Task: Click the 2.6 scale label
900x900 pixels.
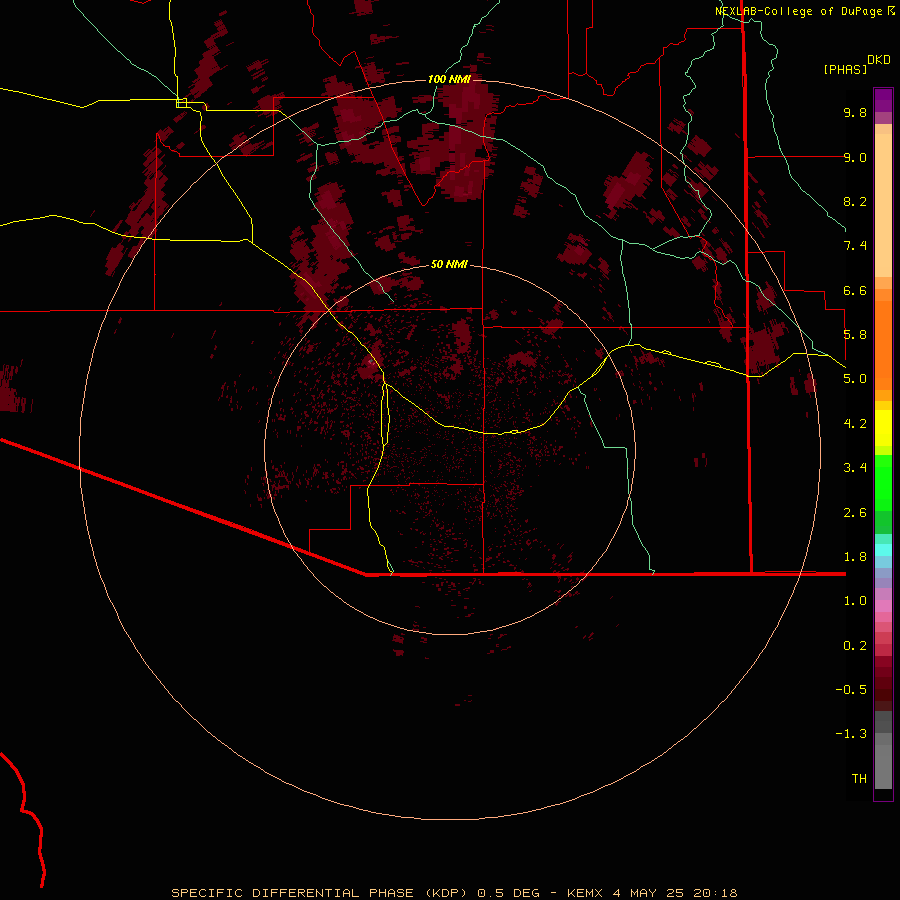Action: coord(855,513)
